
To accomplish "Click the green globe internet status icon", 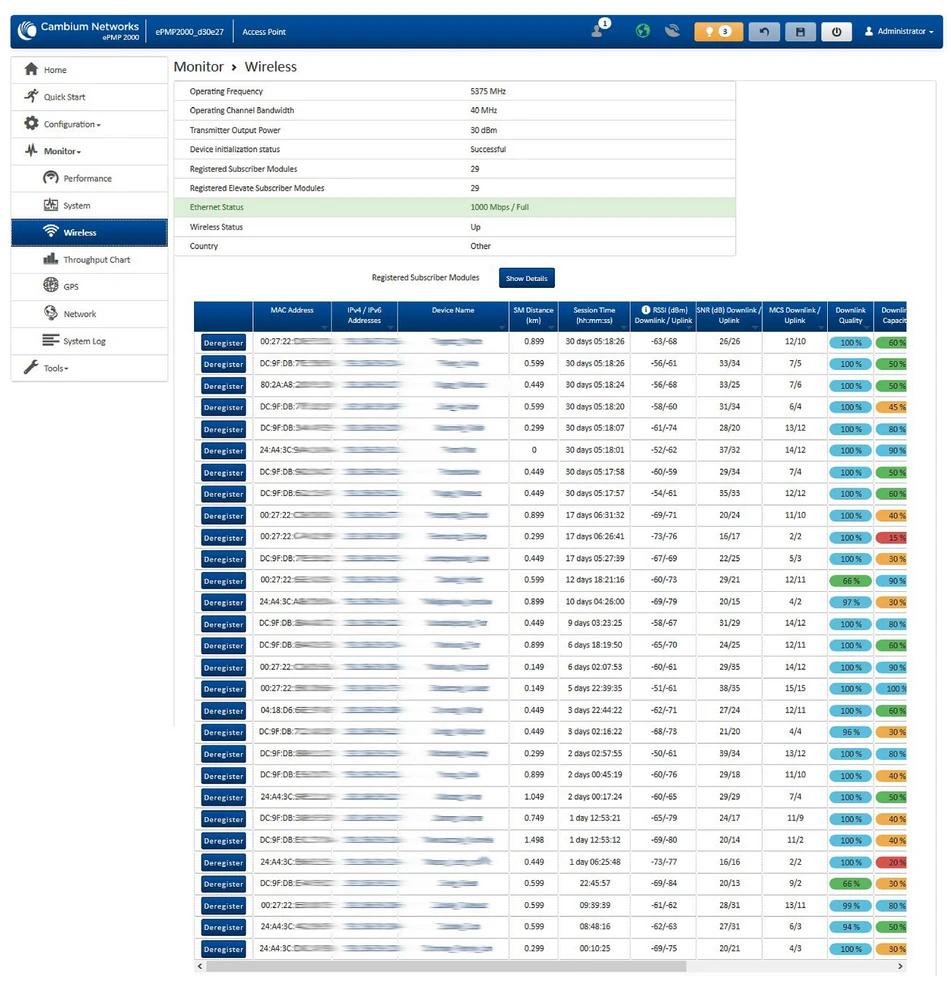I will point(644,31).
